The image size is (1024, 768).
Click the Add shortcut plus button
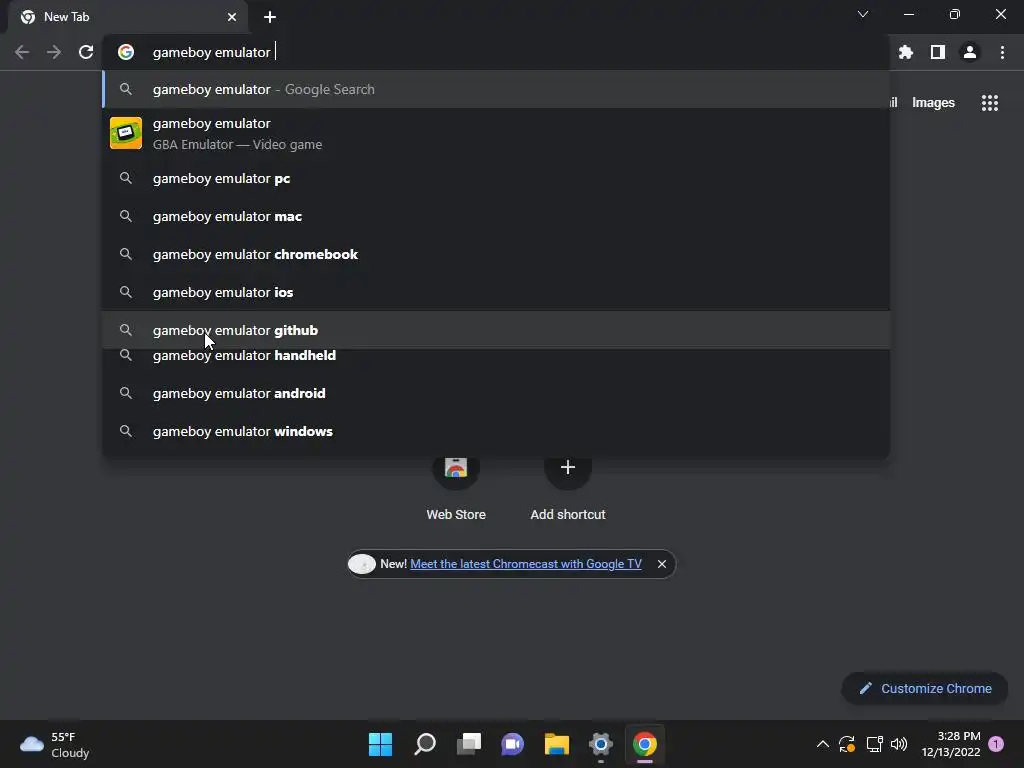click(568, 467)
